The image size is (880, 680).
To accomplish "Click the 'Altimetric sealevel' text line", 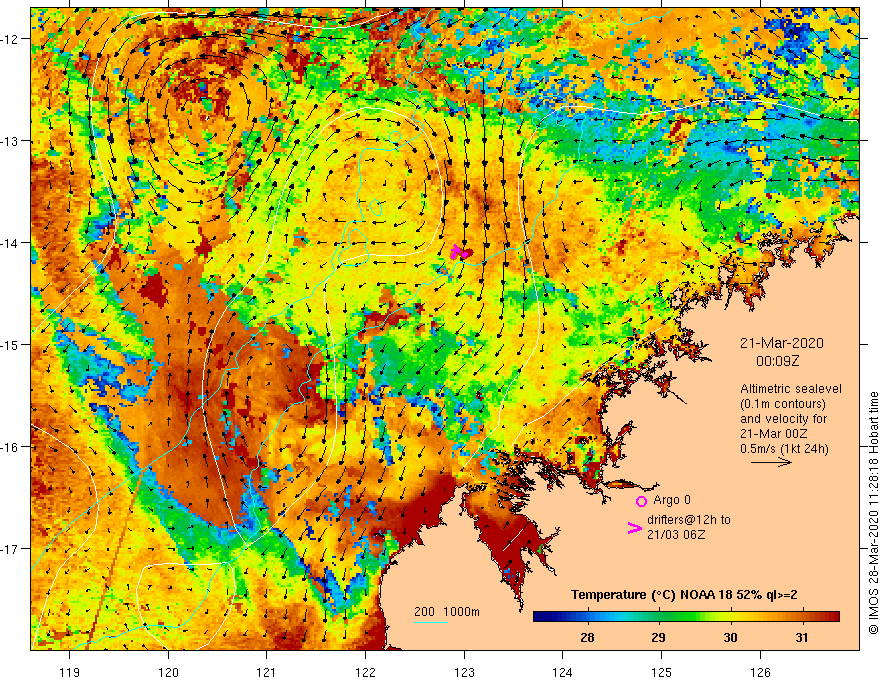I will tap(791, 389).
